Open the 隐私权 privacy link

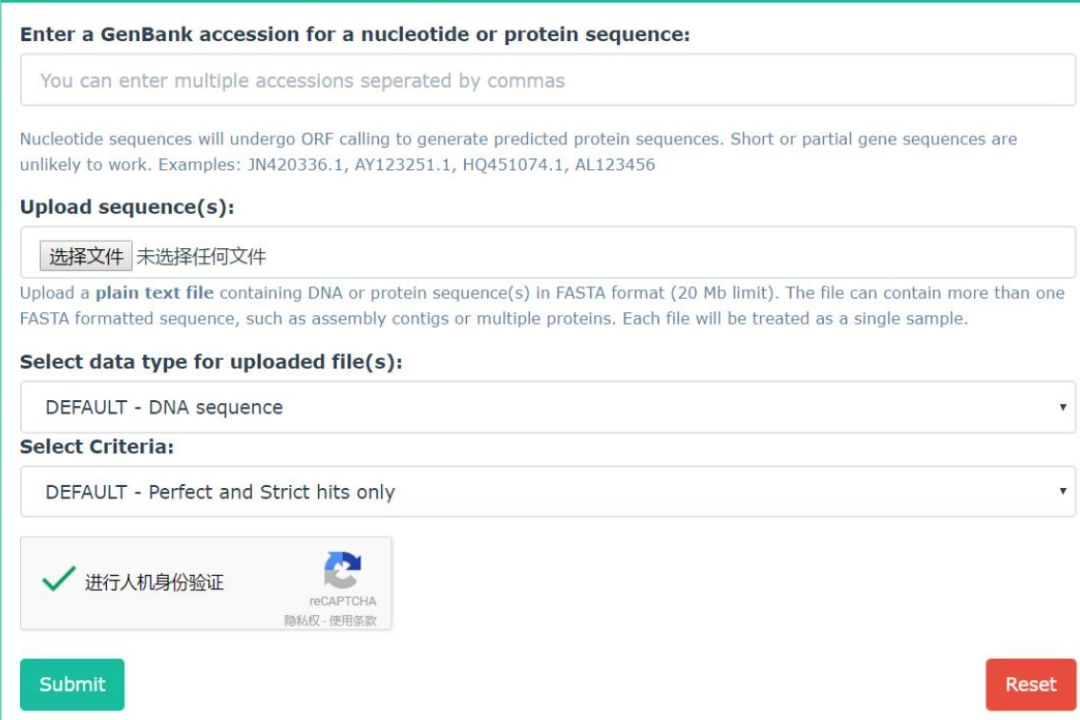coord(299,621)
